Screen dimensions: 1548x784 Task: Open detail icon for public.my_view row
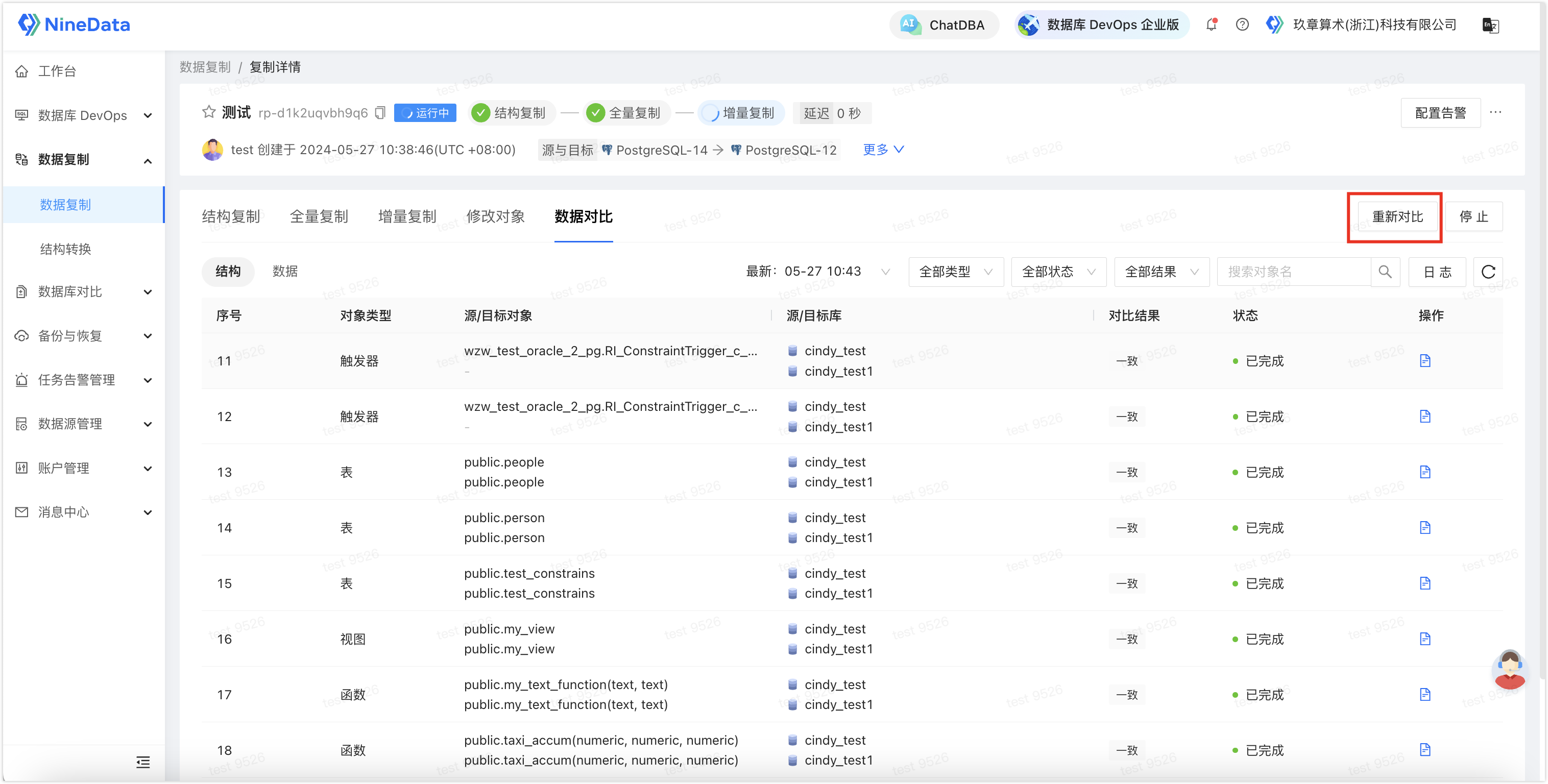tap(1425, 639)
